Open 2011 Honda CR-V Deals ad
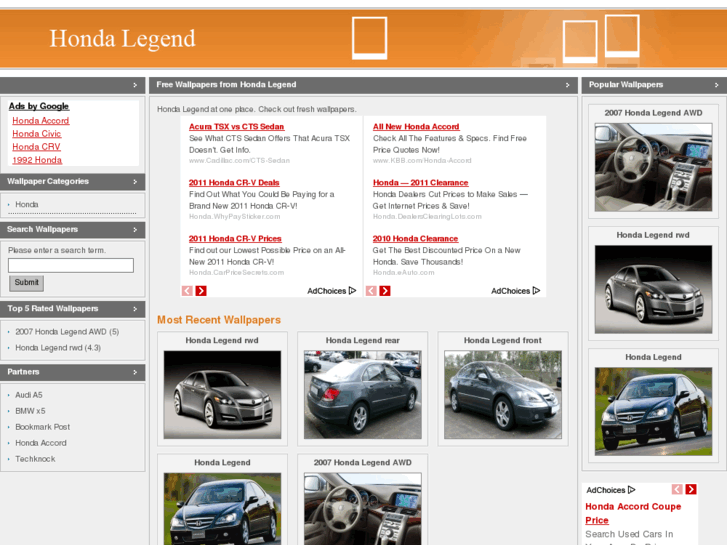Viewport: 727px width, 545px height. (234, 183)
